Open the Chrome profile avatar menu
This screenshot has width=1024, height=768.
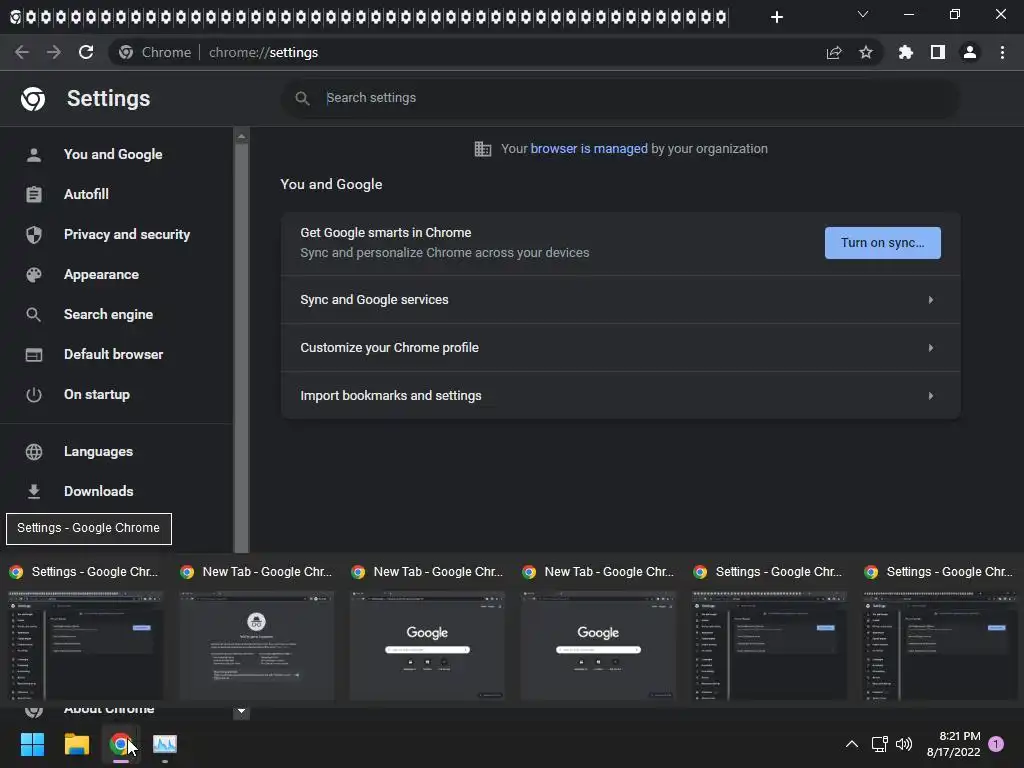pyautogui.click(x=970, y=52)
